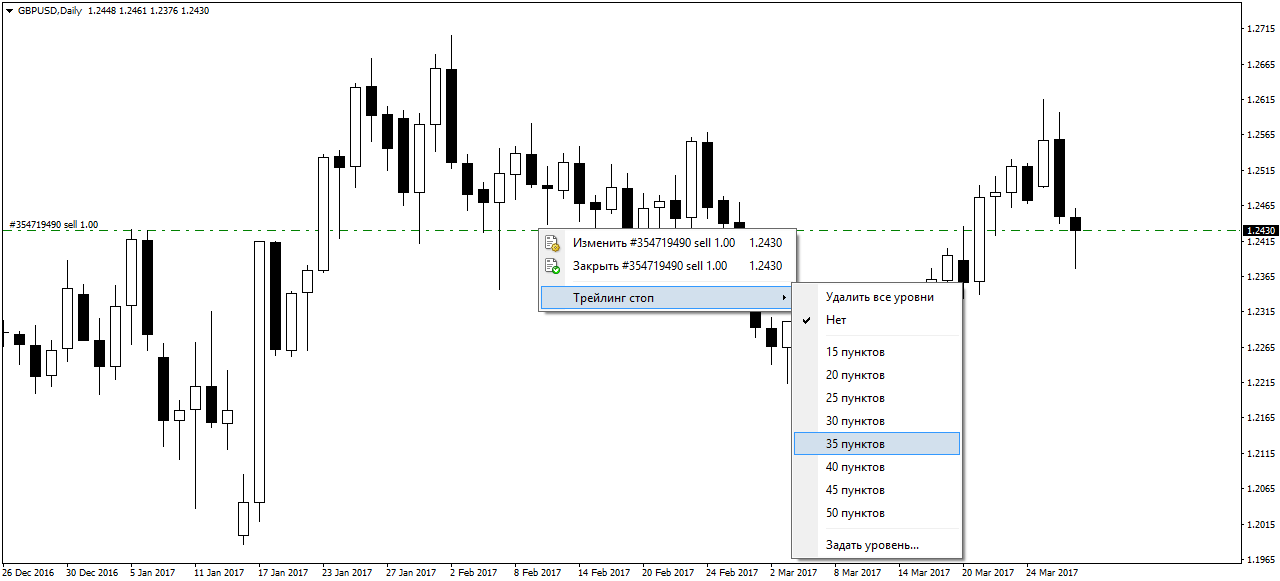Click the #354719490 sell 1.00 order line label
Screen dimensions: 1280x581
[x=54, y=225]
